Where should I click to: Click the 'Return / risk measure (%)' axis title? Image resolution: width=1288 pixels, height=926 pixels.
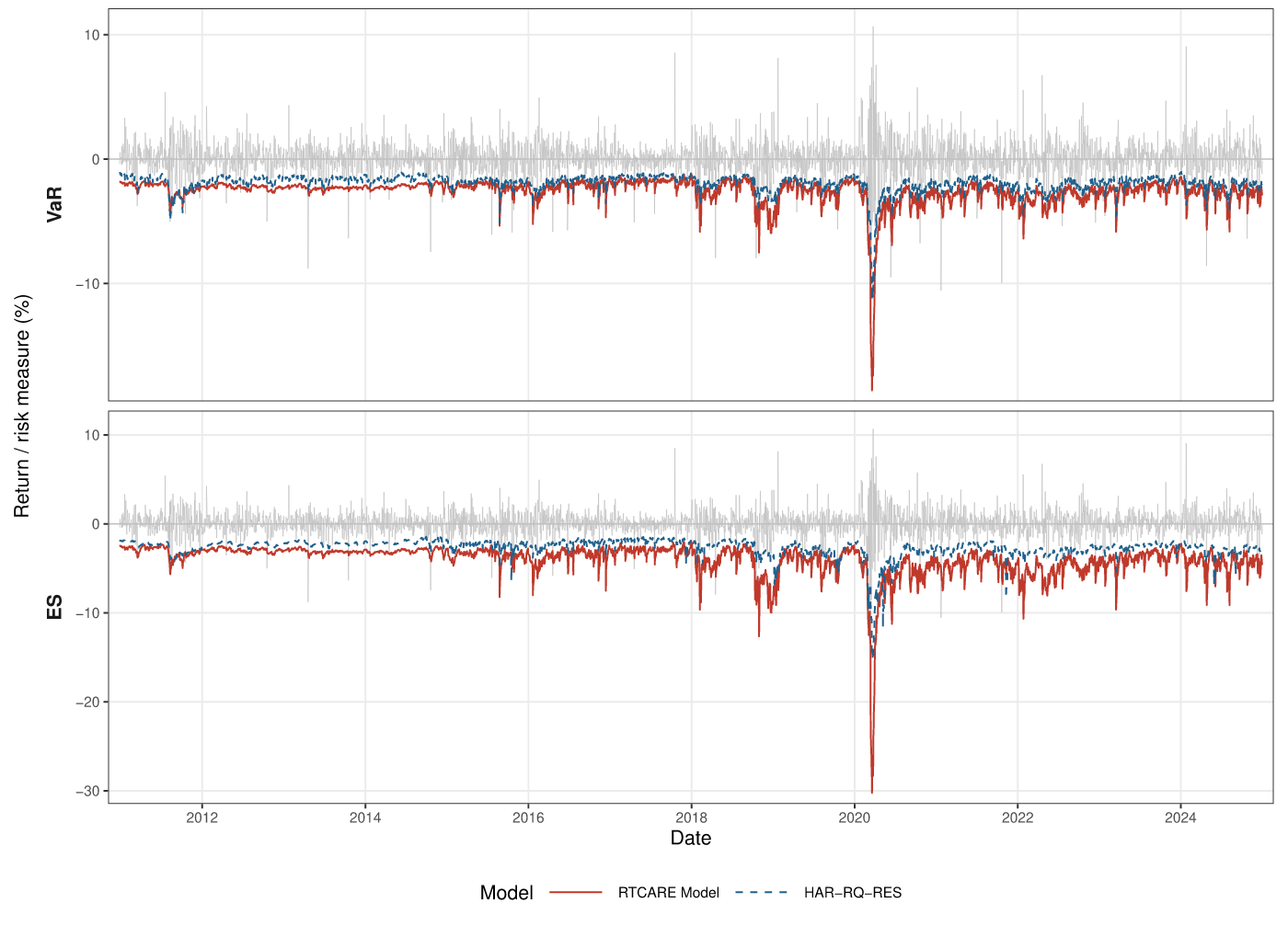[22, 406]
